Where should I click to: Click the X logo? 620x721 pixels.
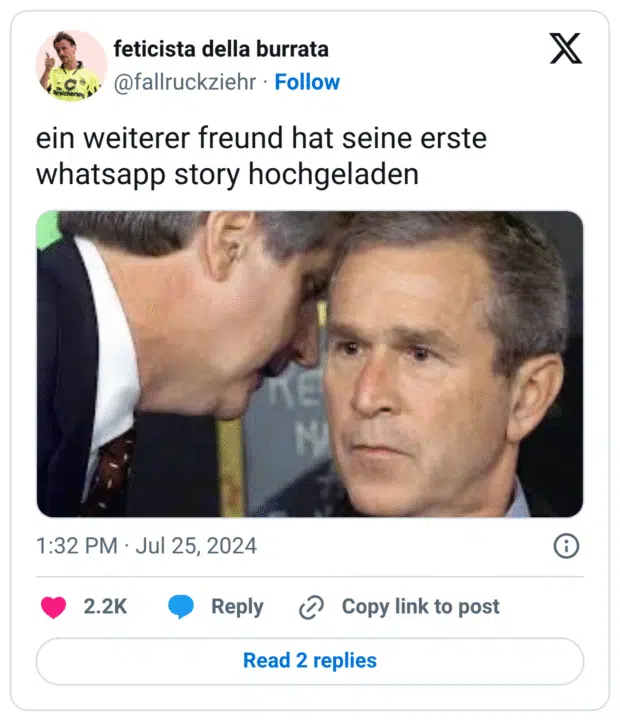(565, 47)
